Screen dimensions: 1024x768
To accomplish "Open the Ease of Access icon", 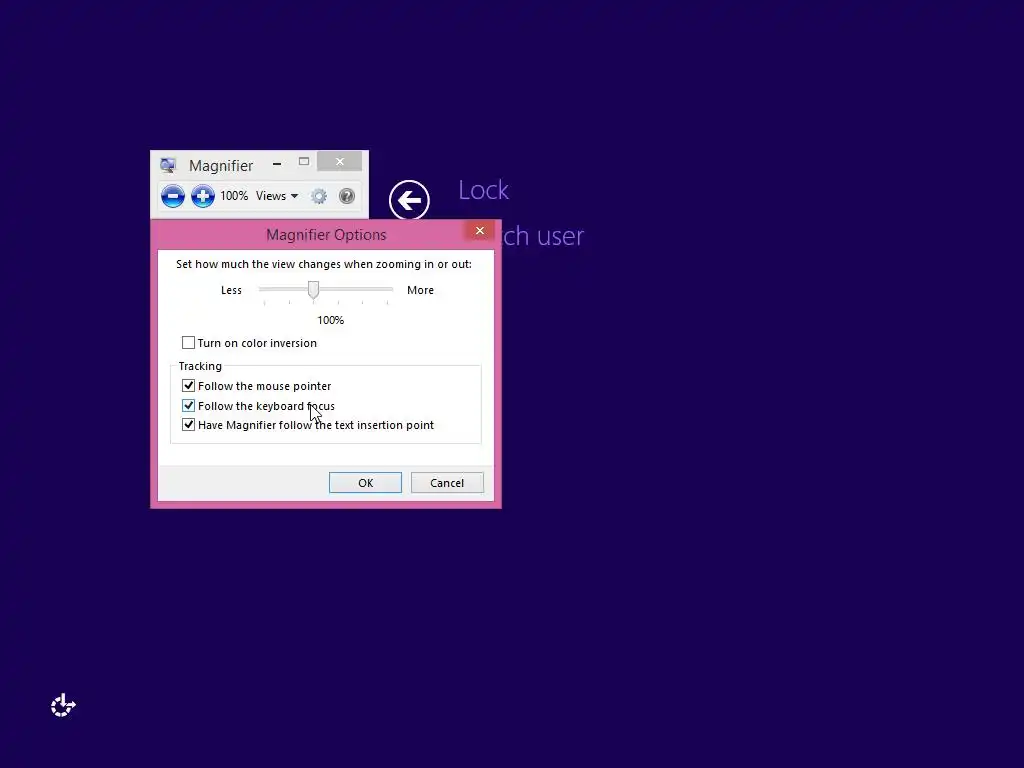I will [x=63, y=705].
